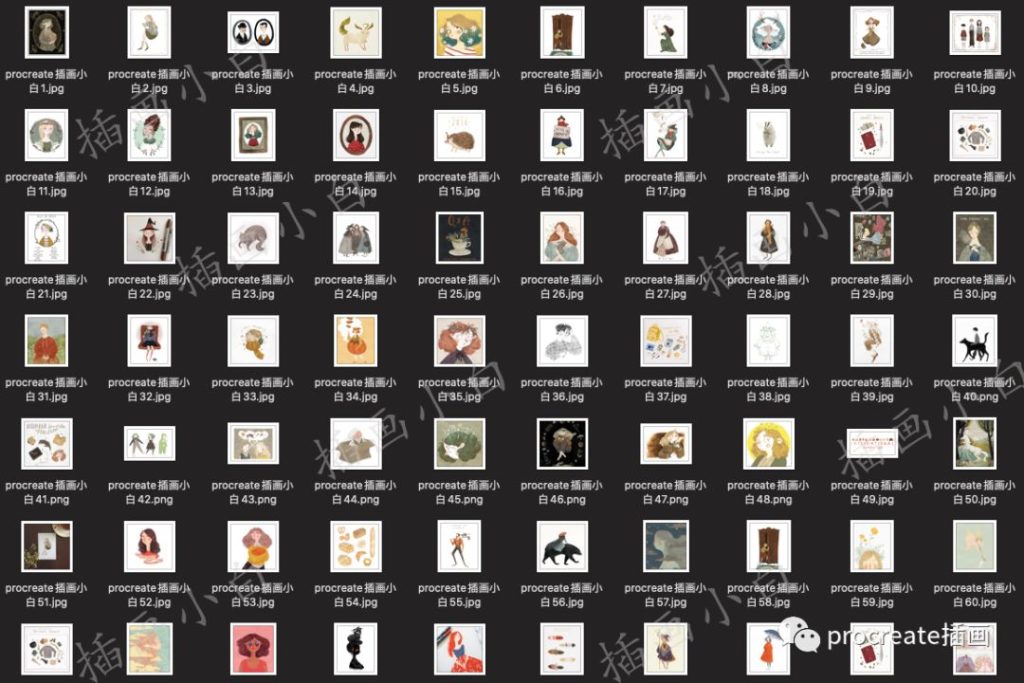Click the white animal thumbnail 4.jpg
This screenshot has height=683, width=1024.
(356, 33)
